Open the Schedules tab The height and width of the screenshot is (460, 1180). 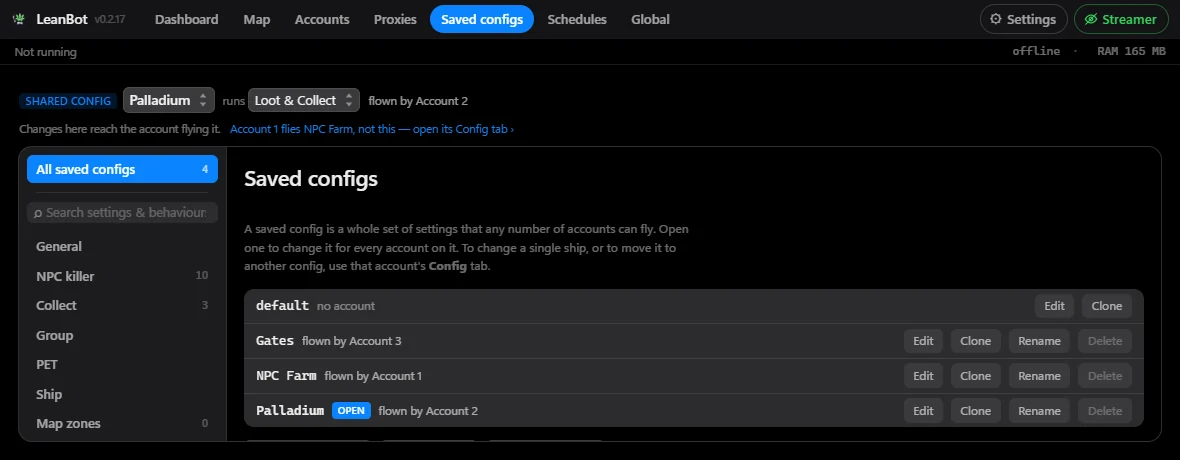[577, 20]
